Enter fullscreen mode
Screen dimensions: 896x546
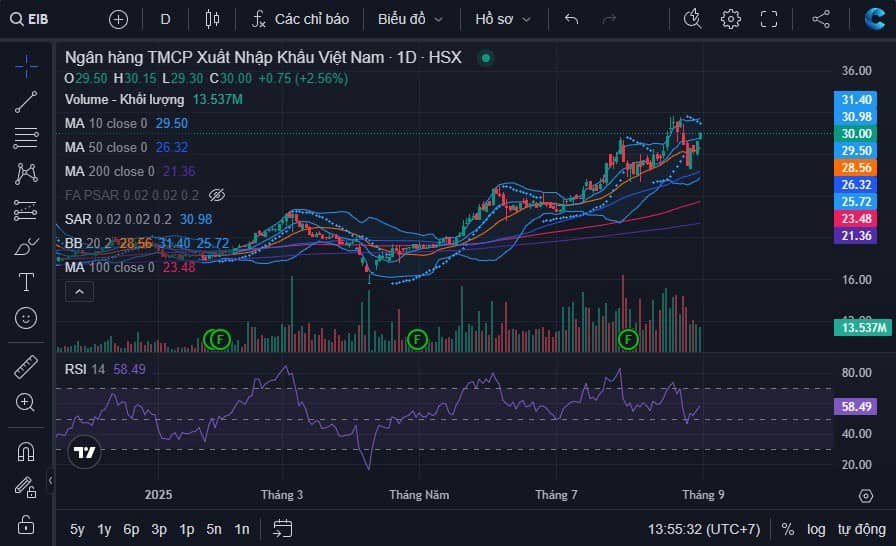(x=769, y=19)
